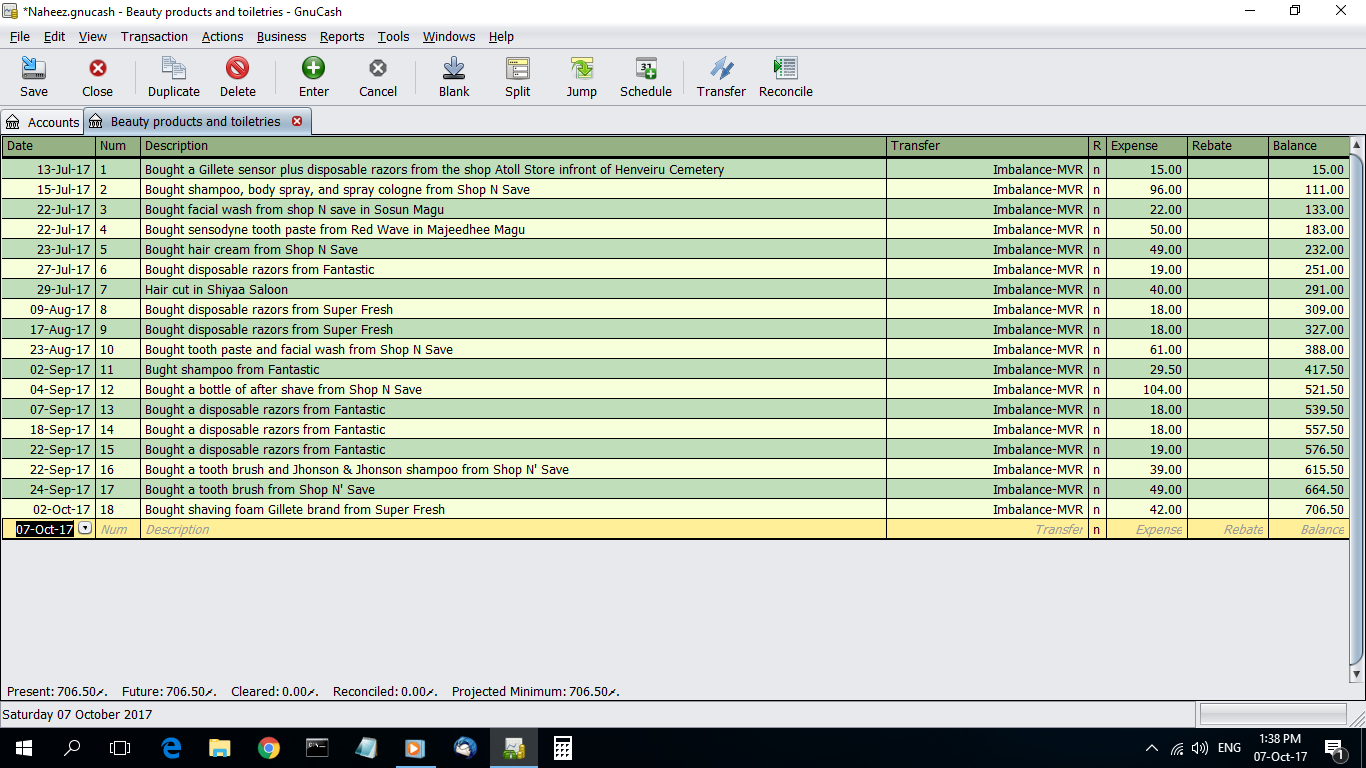Viewport: 1366px width, 768px height.
Task: Open the Business menu
Action: tap(281, 36)
